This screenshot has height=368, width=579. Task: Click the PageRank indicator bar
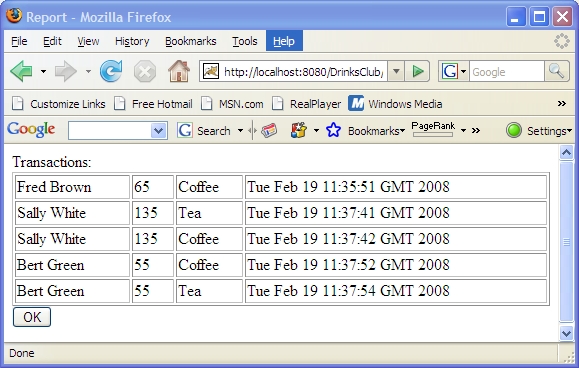point(433,135)
